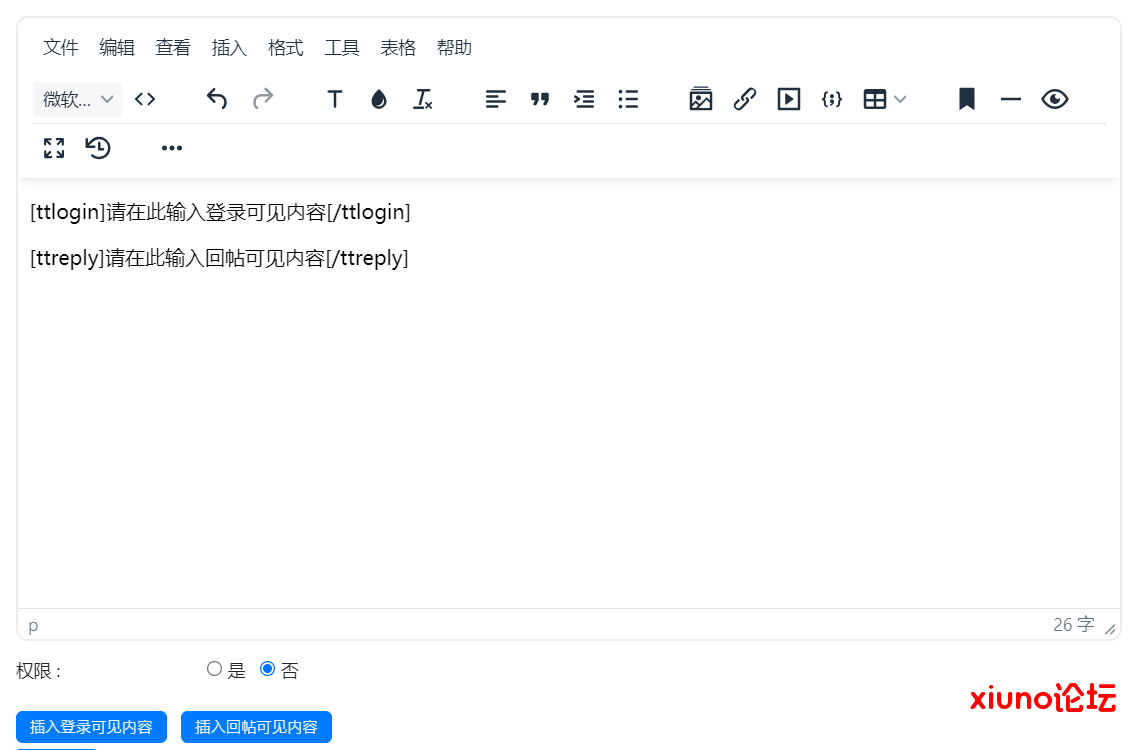
Task: Click the 插入登录可见内容 button
Action: click(x=91, y=727)
